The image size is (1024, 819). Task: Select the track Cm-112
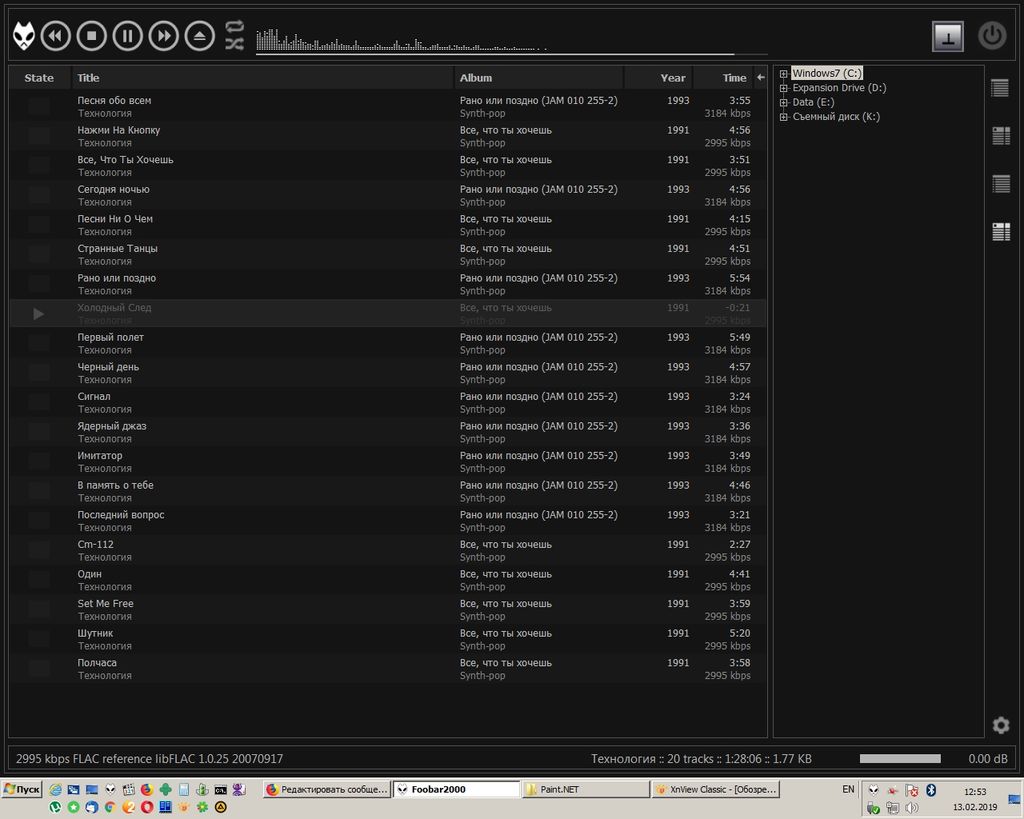pyautogui.click(x=388, y=551)
